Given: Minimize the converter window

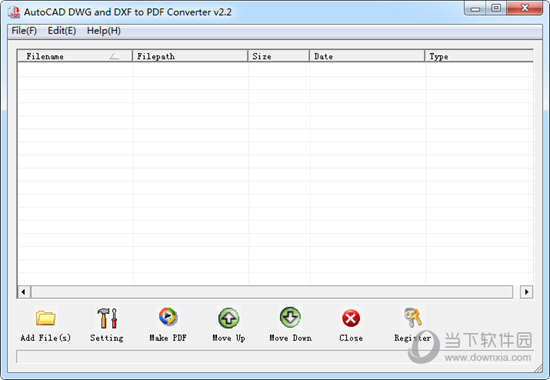Looking at the screenshot, I should pyautogui.click(x=475, y=8).
